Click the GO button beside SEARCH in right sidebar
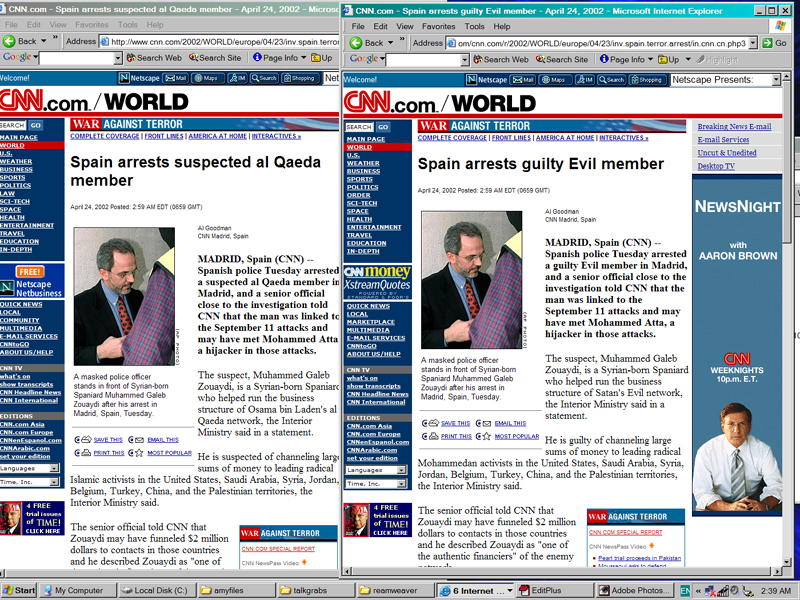The width and height of the screenshot is (800, 600). click(383, 127)
